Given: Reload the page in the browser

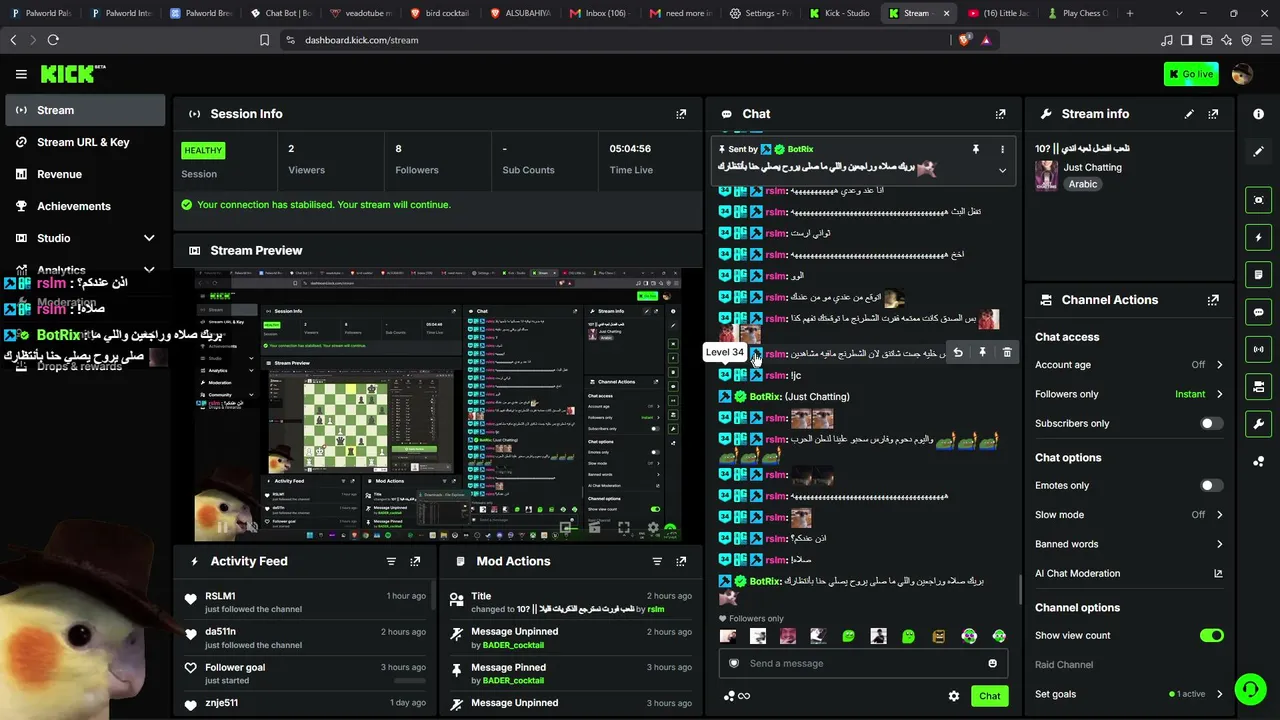Looking at the screenshot, I should (x=53, y=40).
